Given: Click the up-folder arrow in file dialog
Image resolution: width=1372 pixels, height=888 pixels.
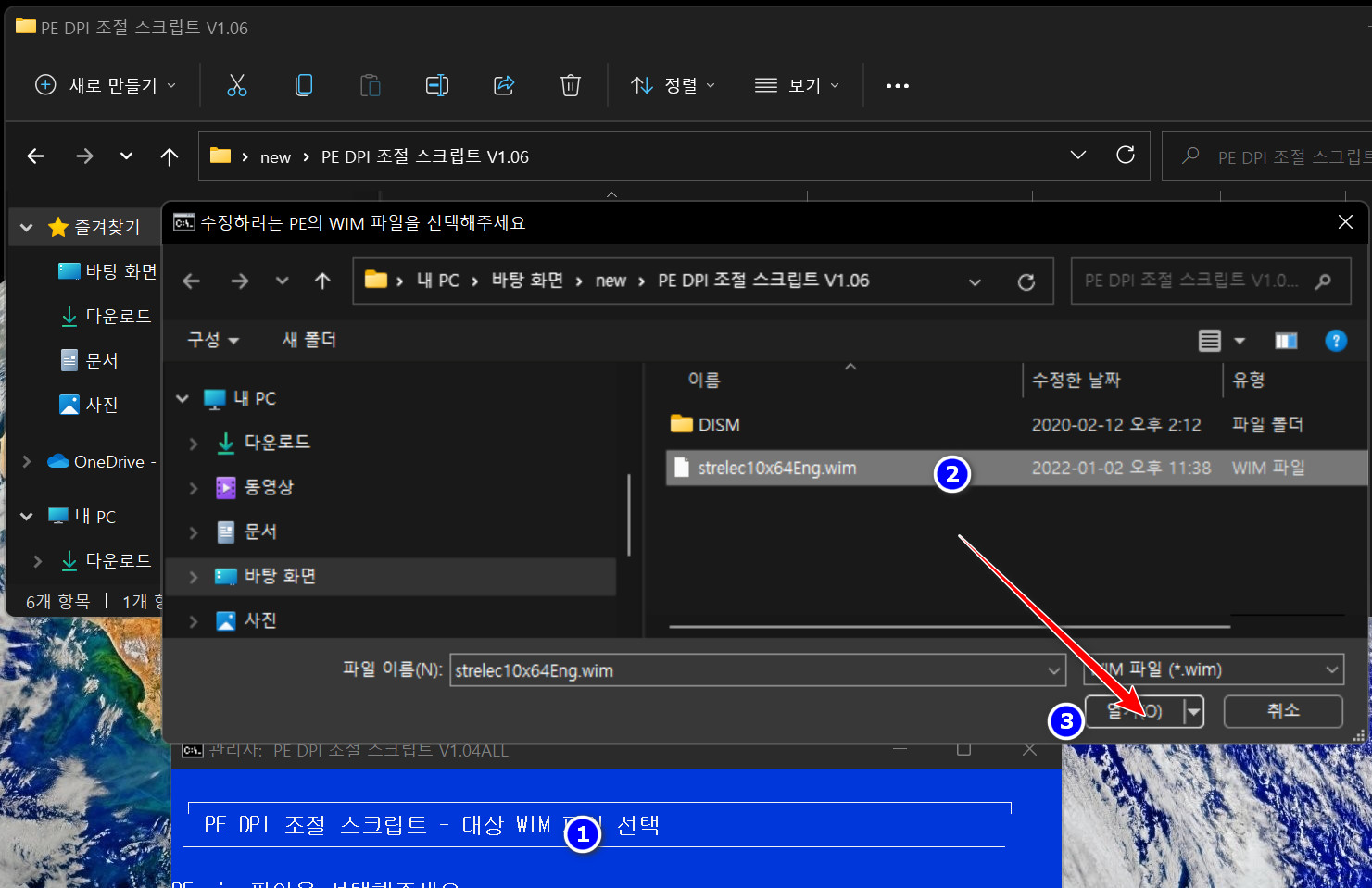Looking at the screenshot, I should click(x=322, y=281).
